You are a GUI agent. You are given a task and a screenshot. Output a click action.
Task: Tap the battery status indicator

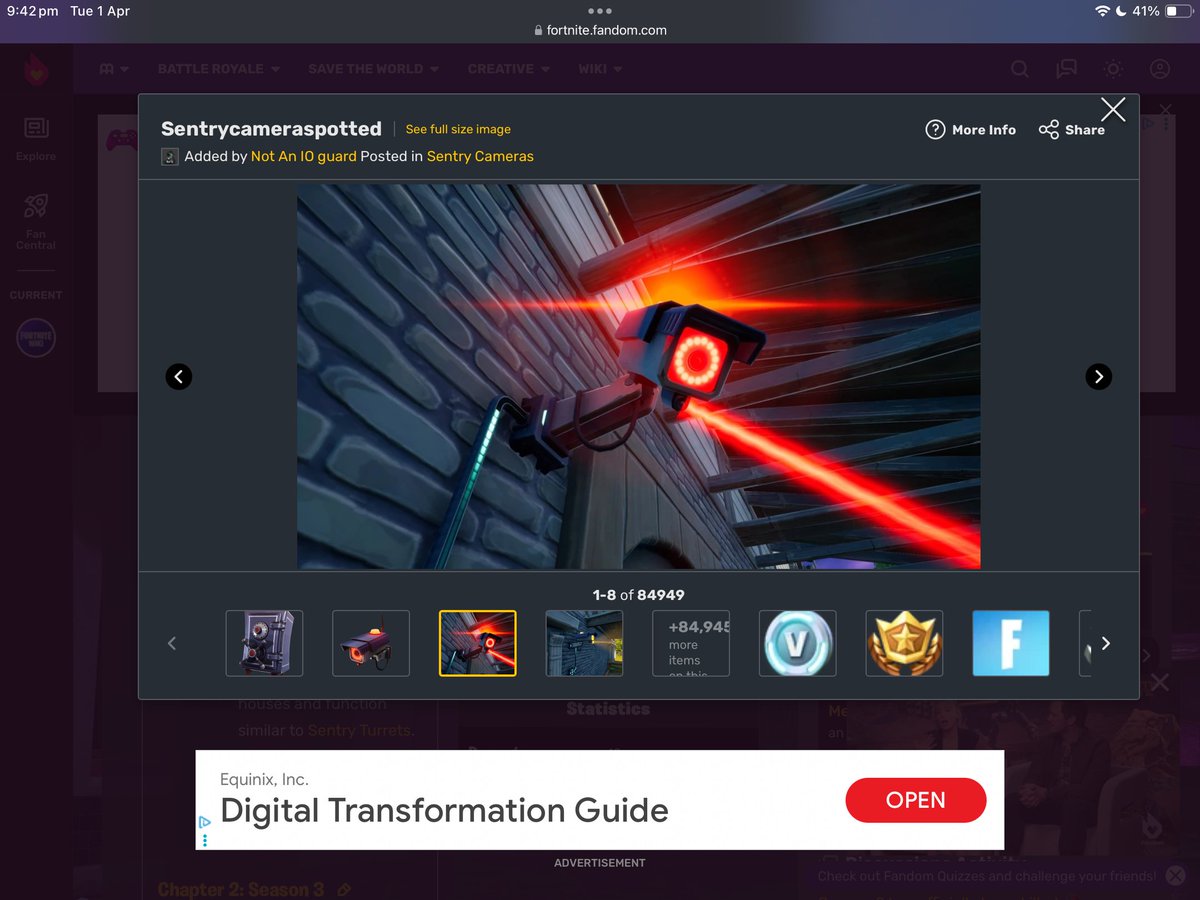(x=1176, y=11)
